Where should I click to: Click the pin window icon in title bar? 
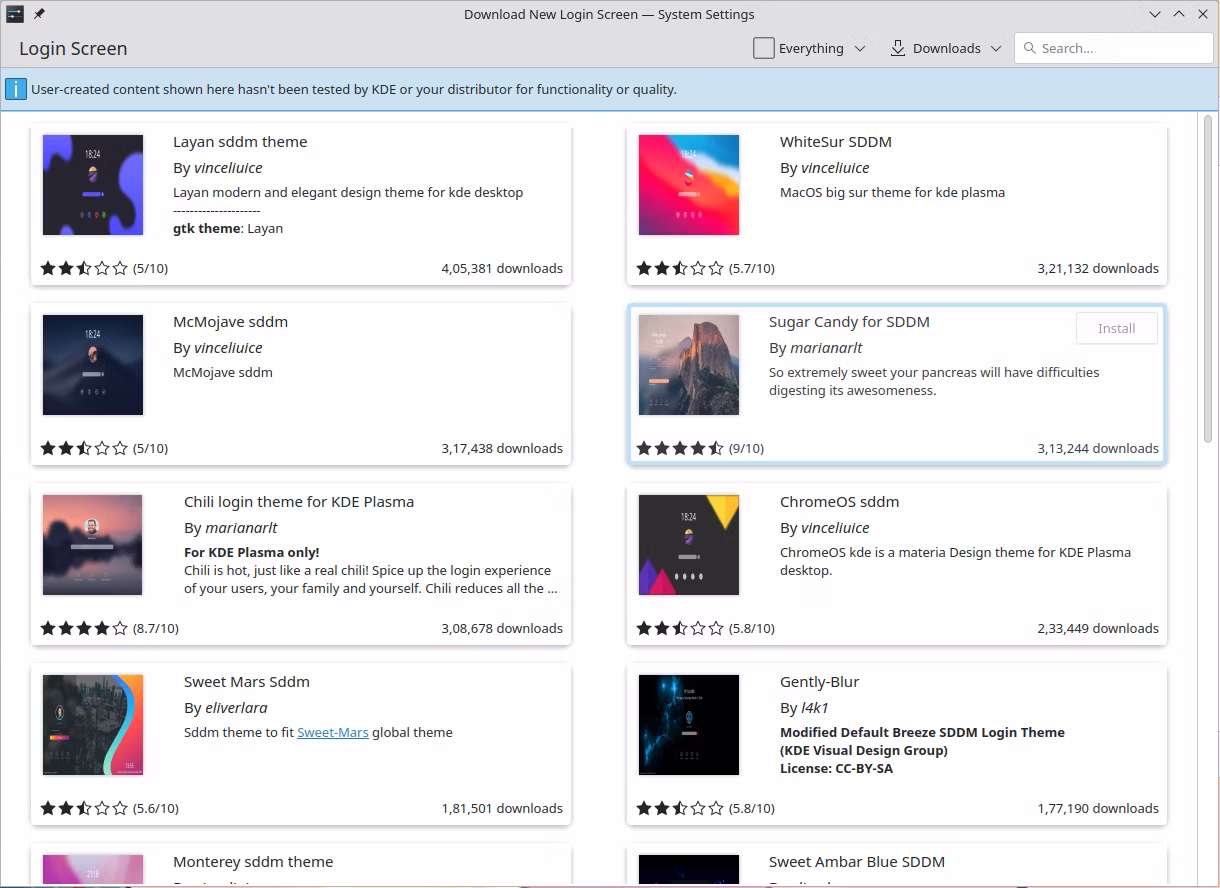(39, 14)
